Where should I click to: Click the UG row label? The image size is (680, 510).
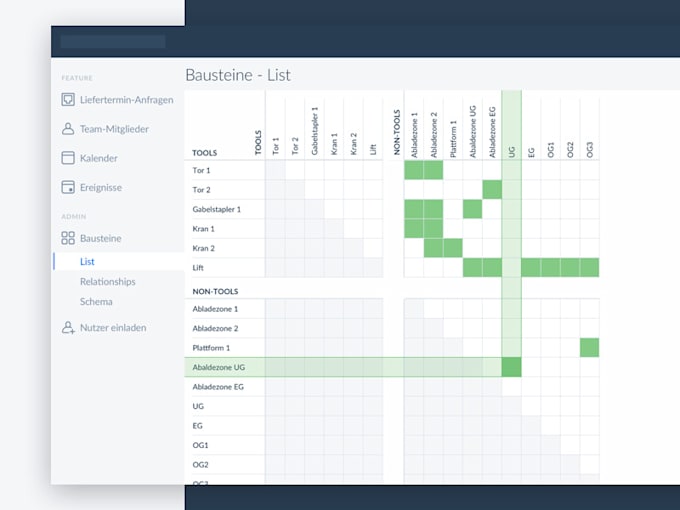tap(198, 406)
